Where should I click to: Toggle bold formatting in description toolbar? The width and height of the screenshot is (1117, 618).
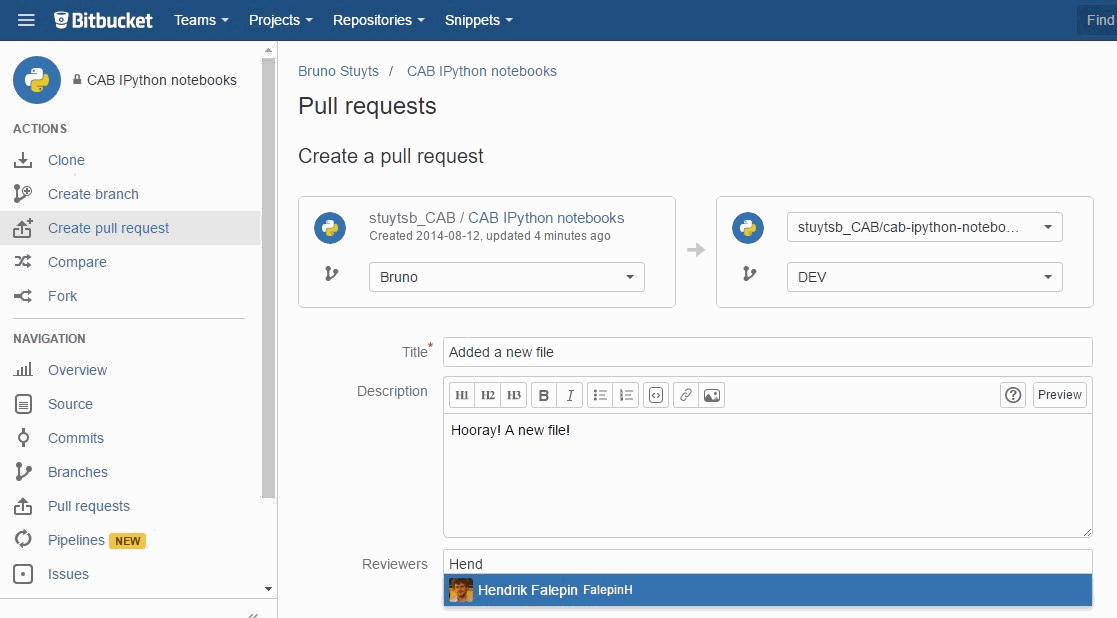point(544,395)
